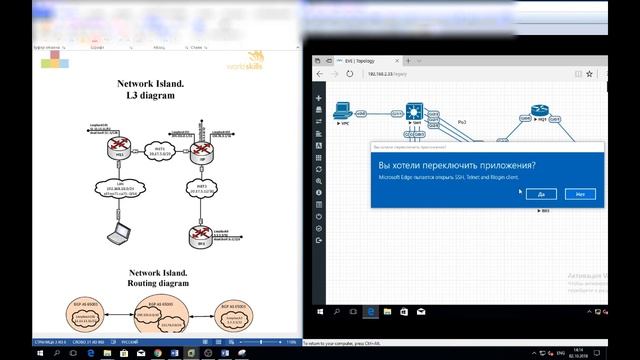This screenshot has height=360, width=640.
Task: Show the status info icon in EVE sidebar
Action: click(319, 193)
